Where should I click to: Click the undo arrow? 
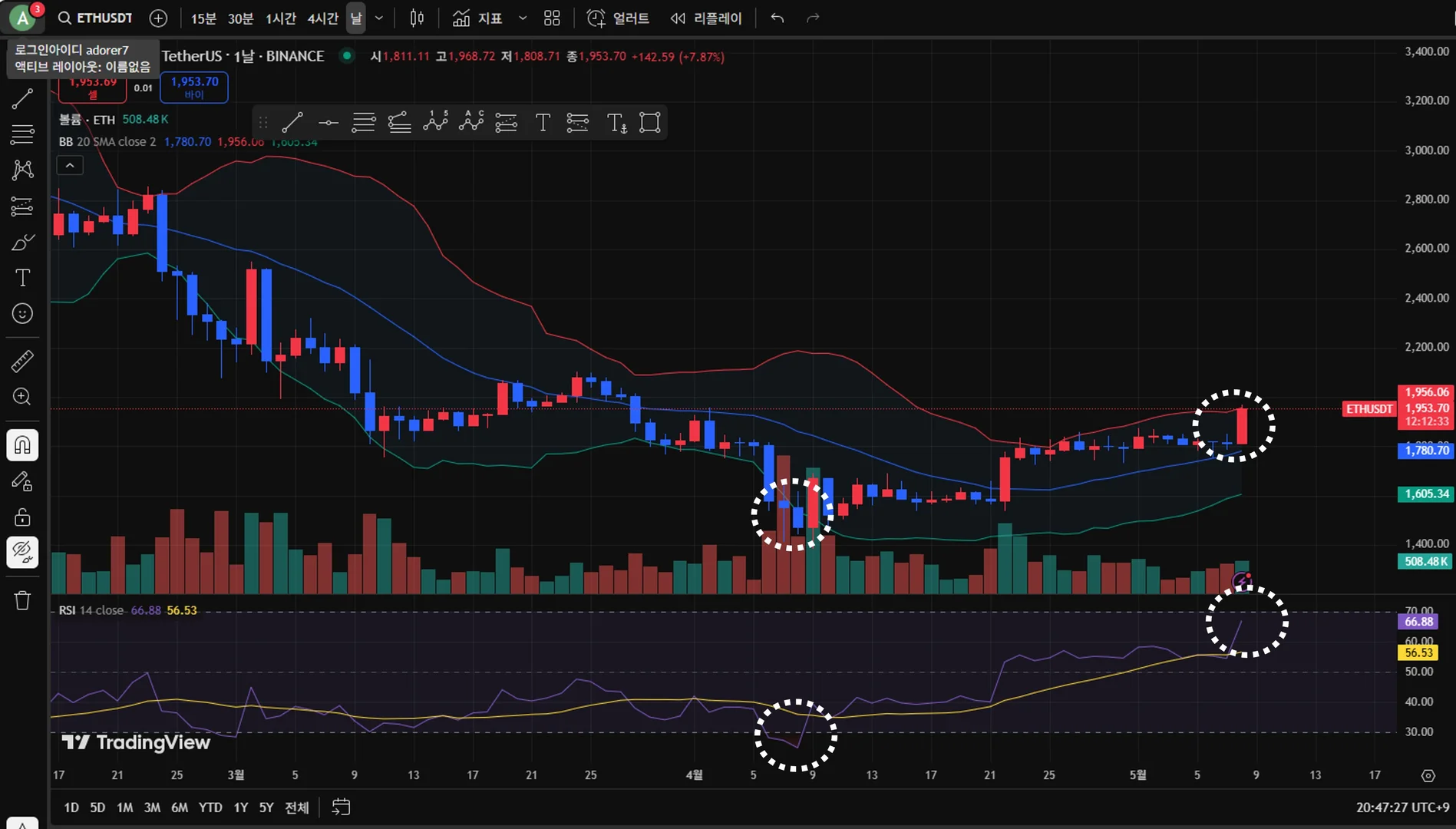(x=778, y=18)
